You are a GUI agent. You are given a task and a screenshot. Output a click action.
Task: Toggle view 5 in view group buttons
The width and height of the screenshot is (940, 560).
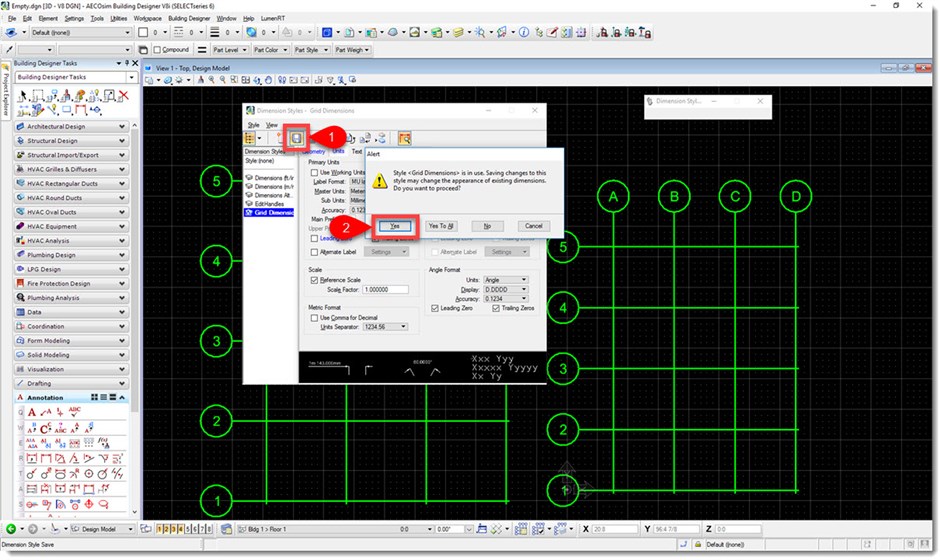click(188, 529)
